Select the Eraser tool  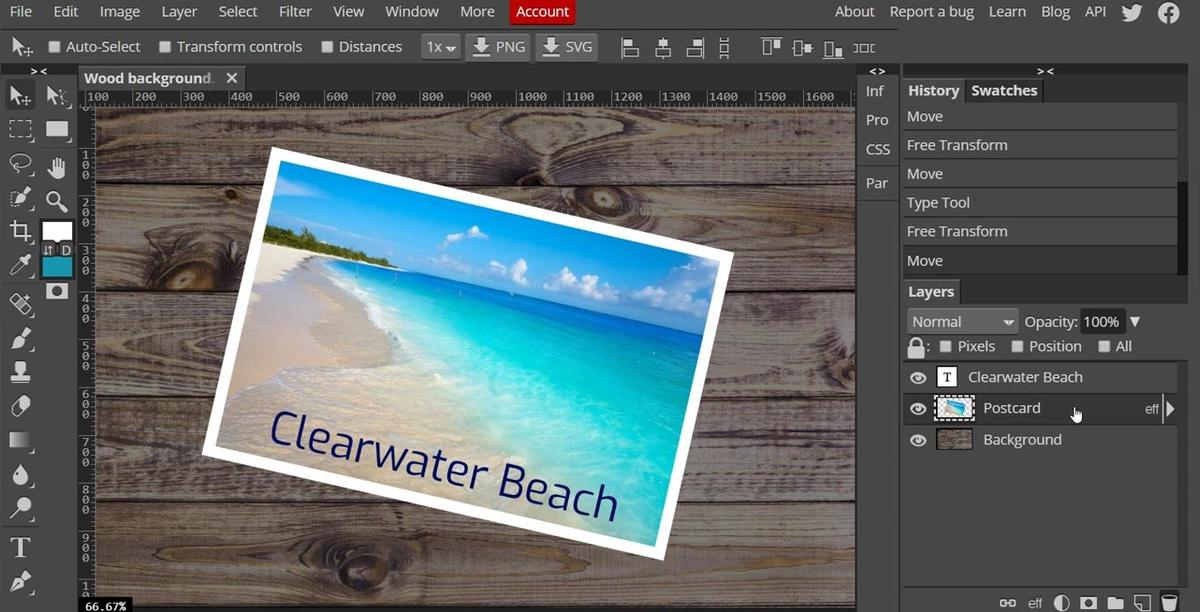click(x=20, y=406)
